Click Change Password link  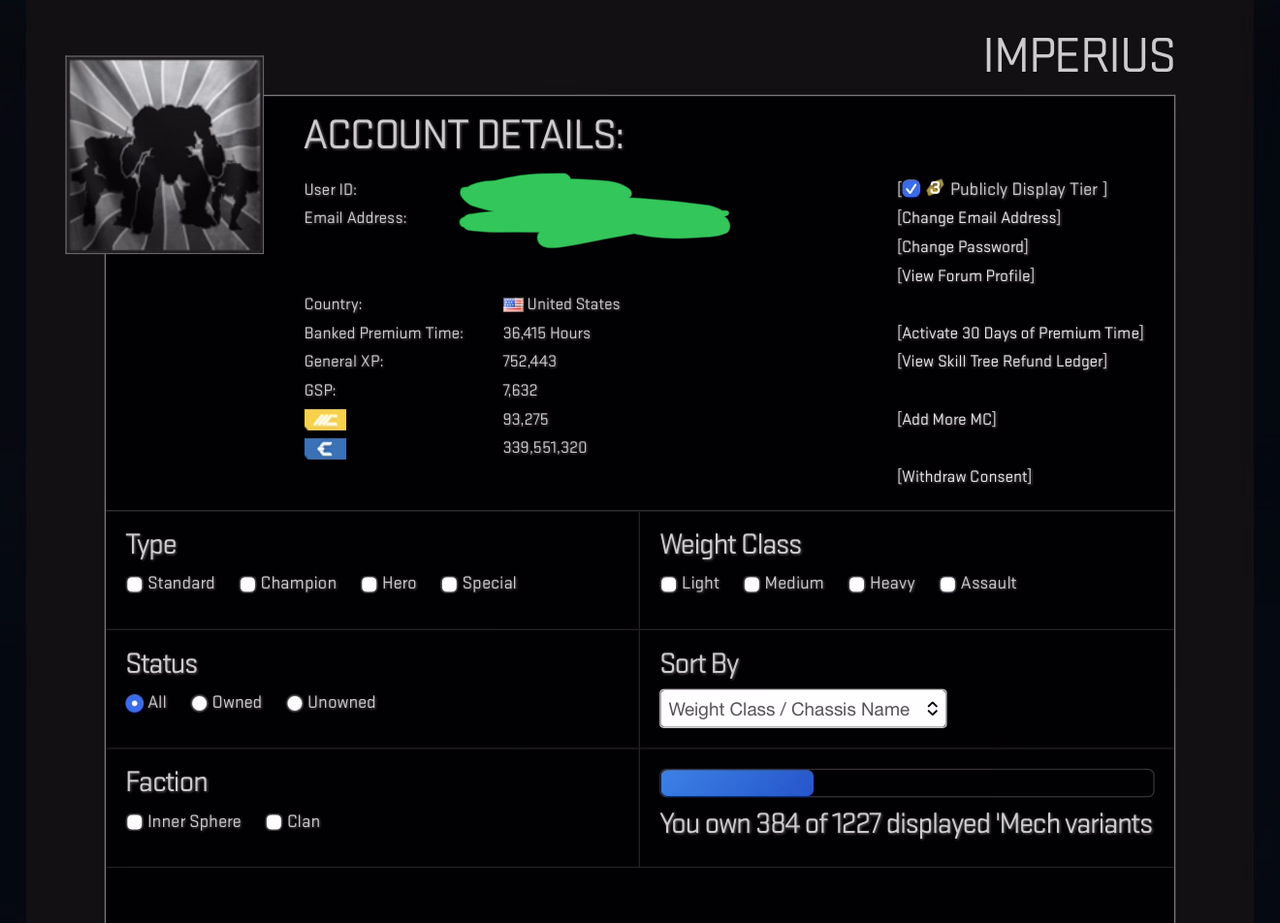coord(963,247)
